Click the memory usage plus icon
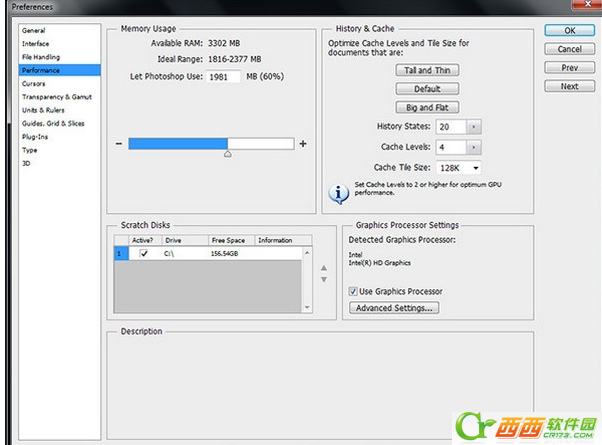The width and height of the screenshot is (602, 445). [303, 144]
